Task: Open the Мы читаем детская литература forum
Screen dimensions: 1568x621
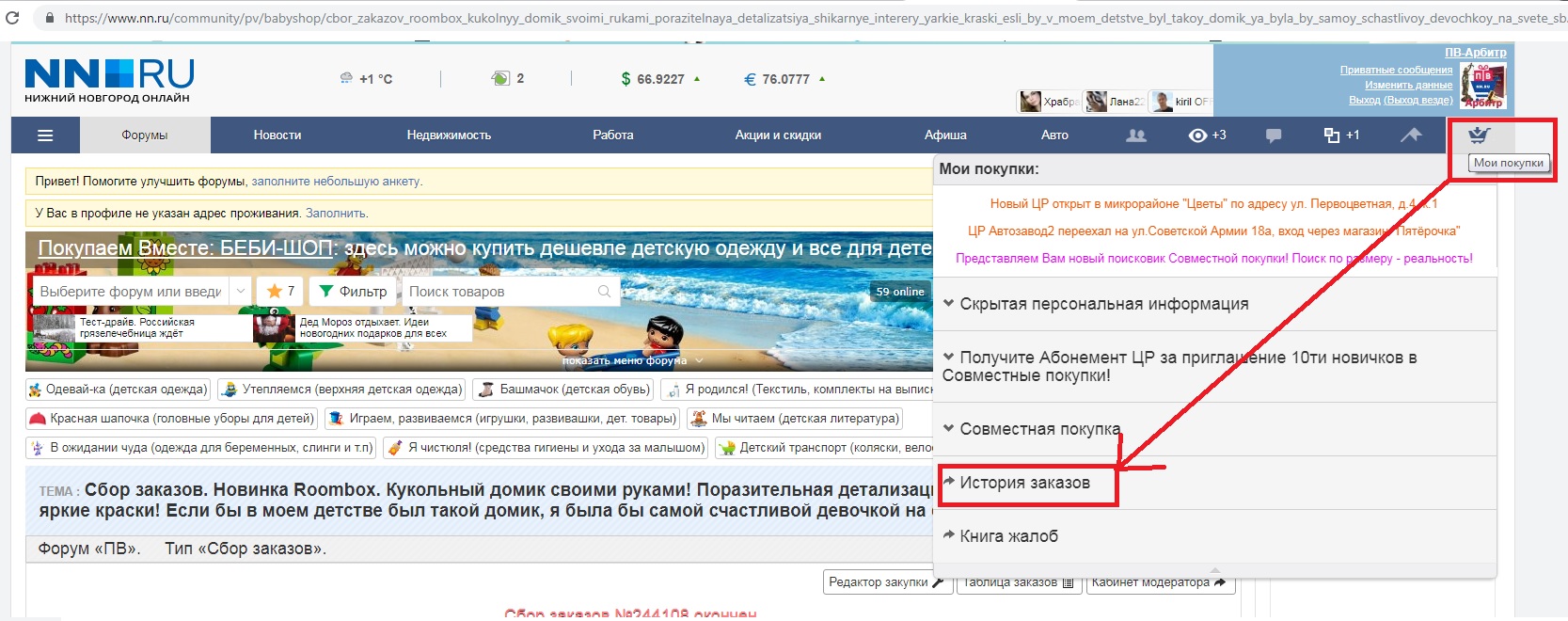Action: [795, 419]
